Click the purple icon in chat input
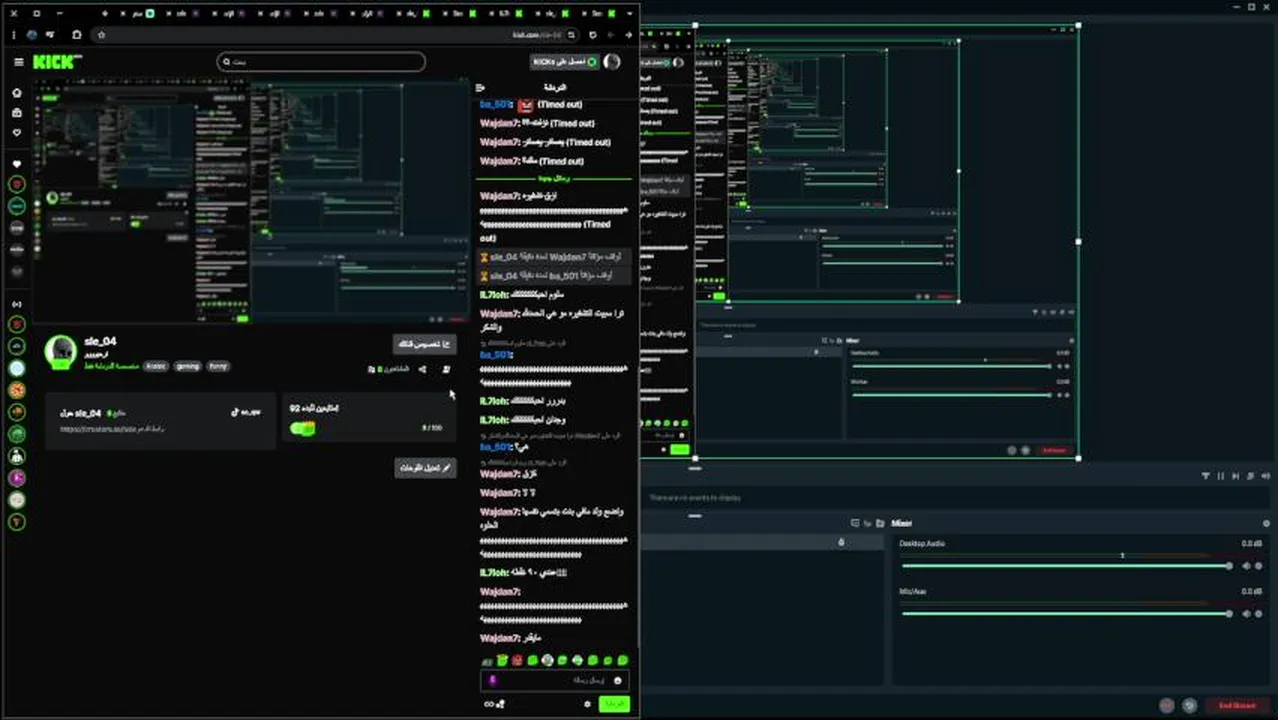 (x=492, y=680)
